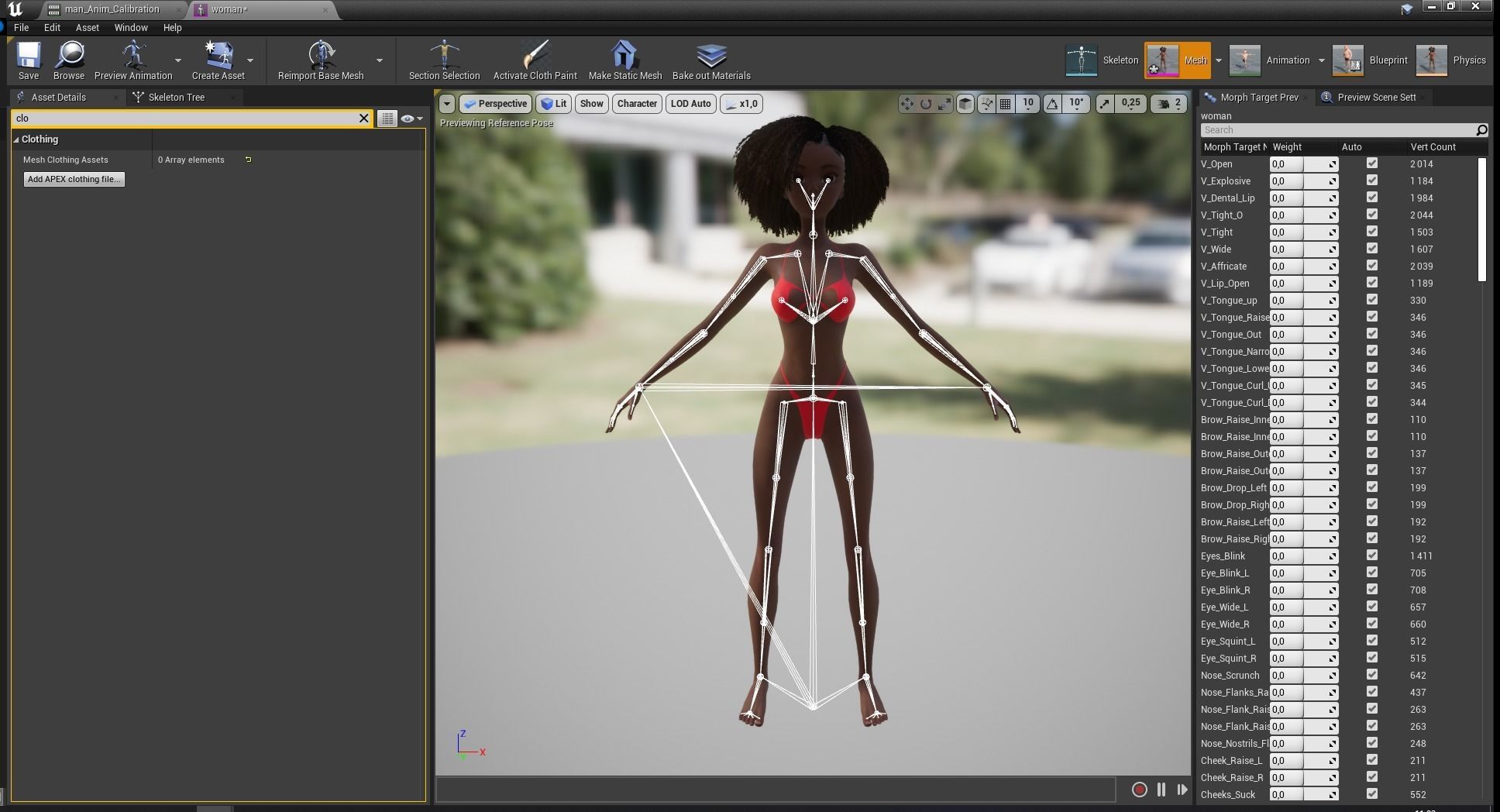Toggle Auto checkbox for Eyes_Blink
Viewport: 1500px width, 812px height.
[x=1372, y=556]
